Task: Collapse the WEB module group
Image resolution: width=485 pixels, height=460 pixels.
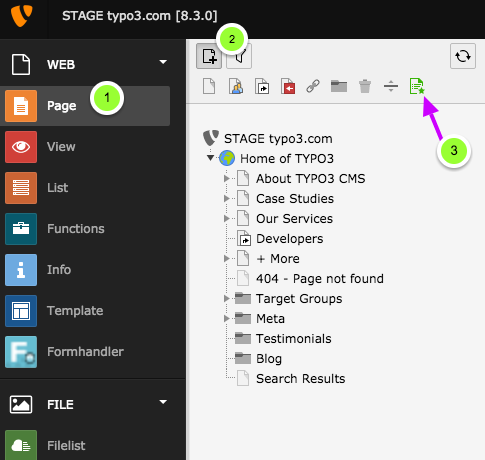Action: point(163,62)
